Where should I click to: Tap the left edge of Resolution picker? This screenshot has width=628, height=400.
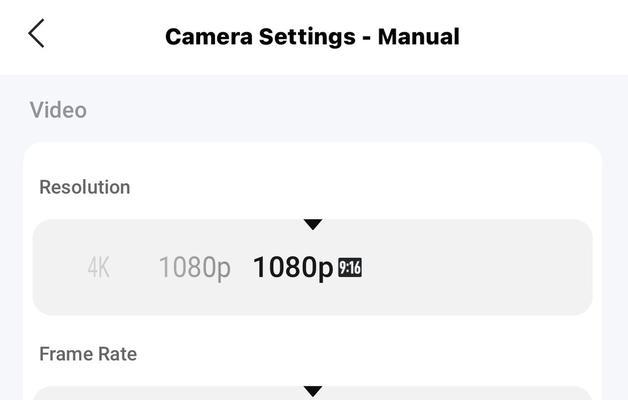[56, 267]
